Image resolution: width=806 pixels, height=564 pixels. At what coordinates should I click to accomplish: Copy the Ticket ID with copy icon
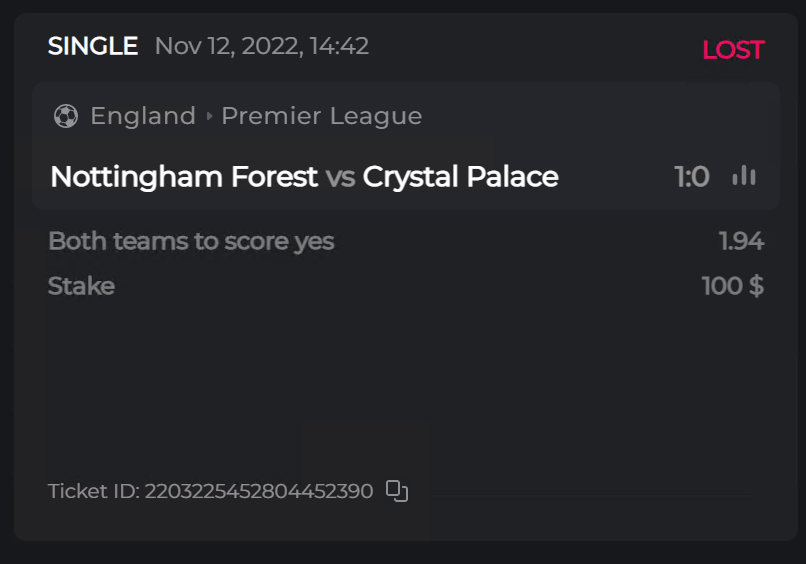[397, 491]
